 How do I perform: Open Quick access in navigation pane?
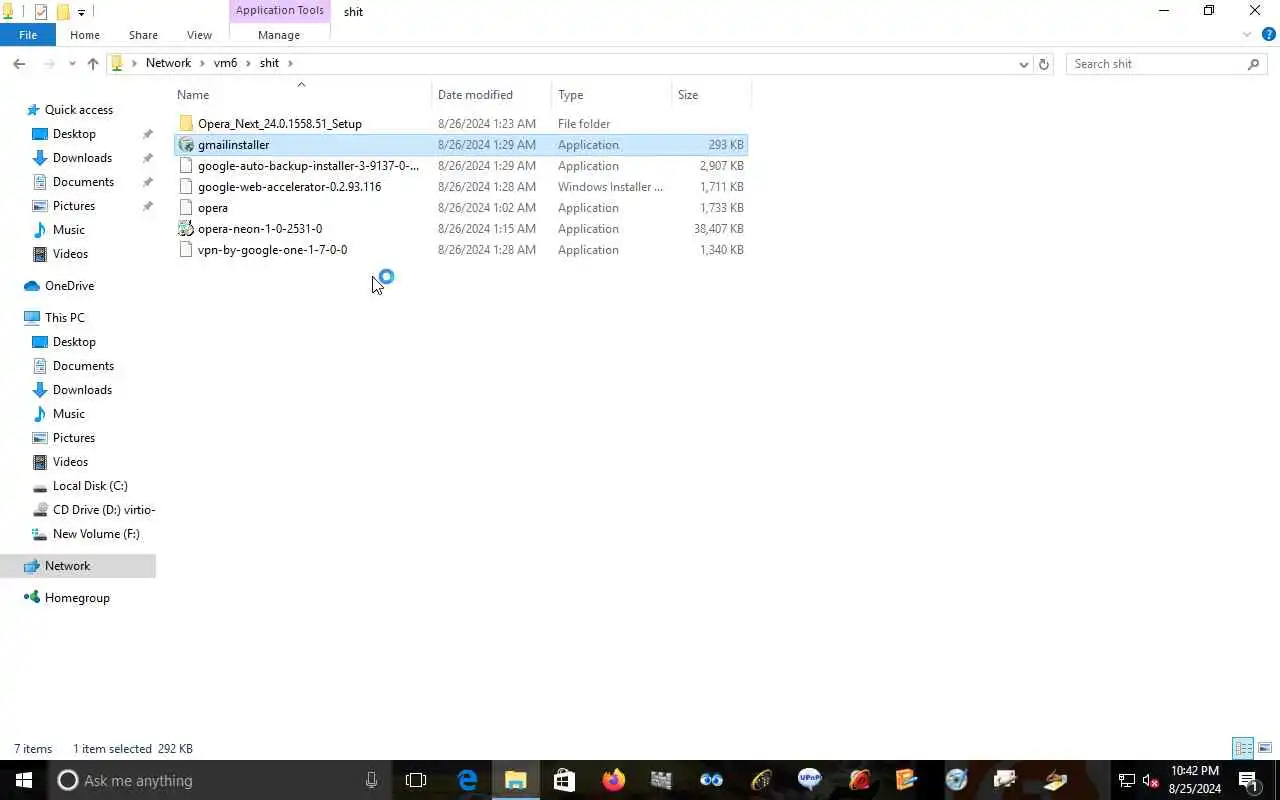78,110
